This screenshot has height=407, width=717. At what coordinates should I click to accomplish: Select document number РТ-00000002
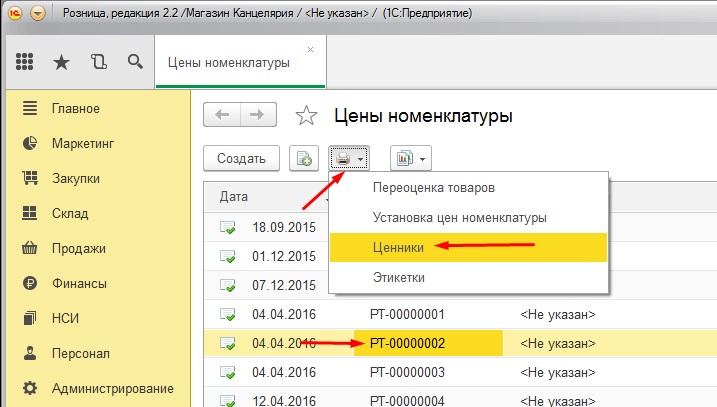click(x=407, y=343)
